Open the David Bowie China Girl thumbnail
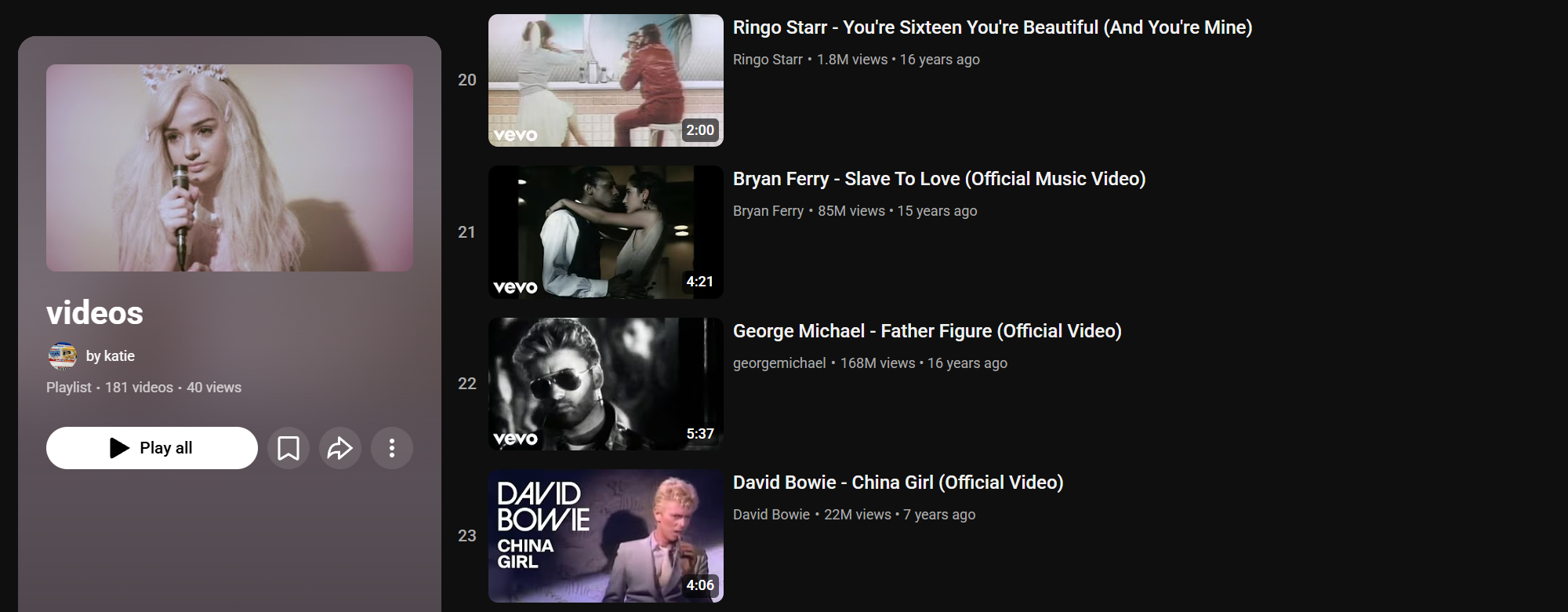 click(x=606, y=536)
